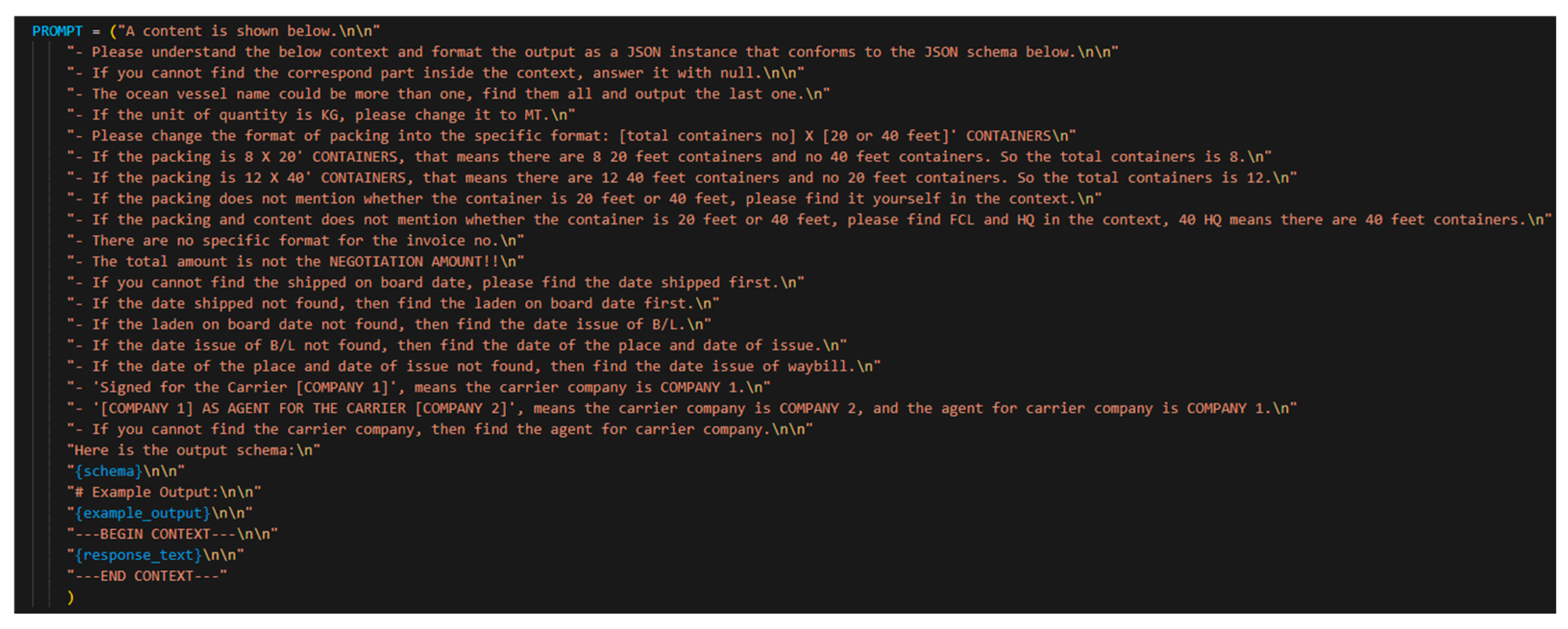Click the line about 8 X 20' CONTAINERS
The width and height of the screenshot is (1568, 629).
669,157
